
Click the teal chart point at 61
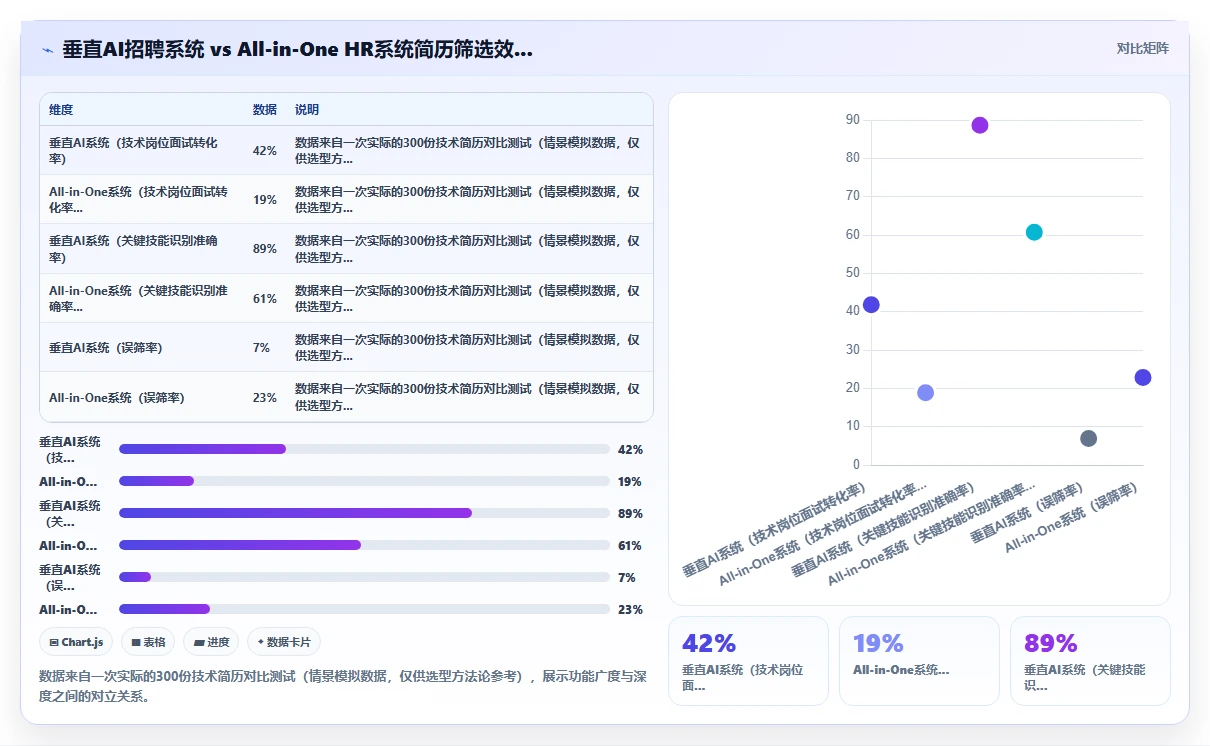tap(1034, 232)
